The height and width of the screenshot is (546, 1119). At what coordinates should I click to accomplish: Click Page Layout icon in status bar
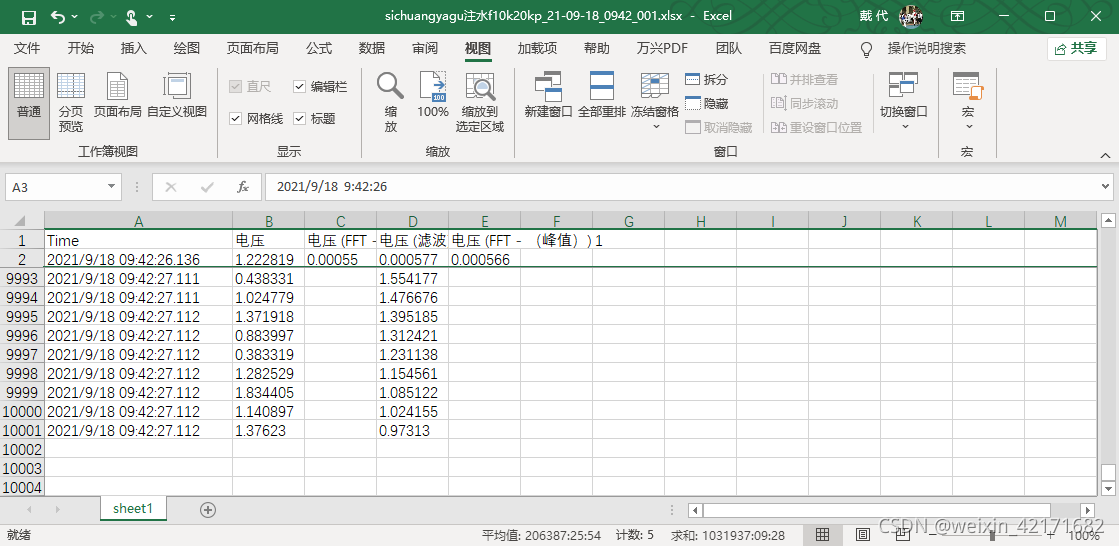(862, 535)
